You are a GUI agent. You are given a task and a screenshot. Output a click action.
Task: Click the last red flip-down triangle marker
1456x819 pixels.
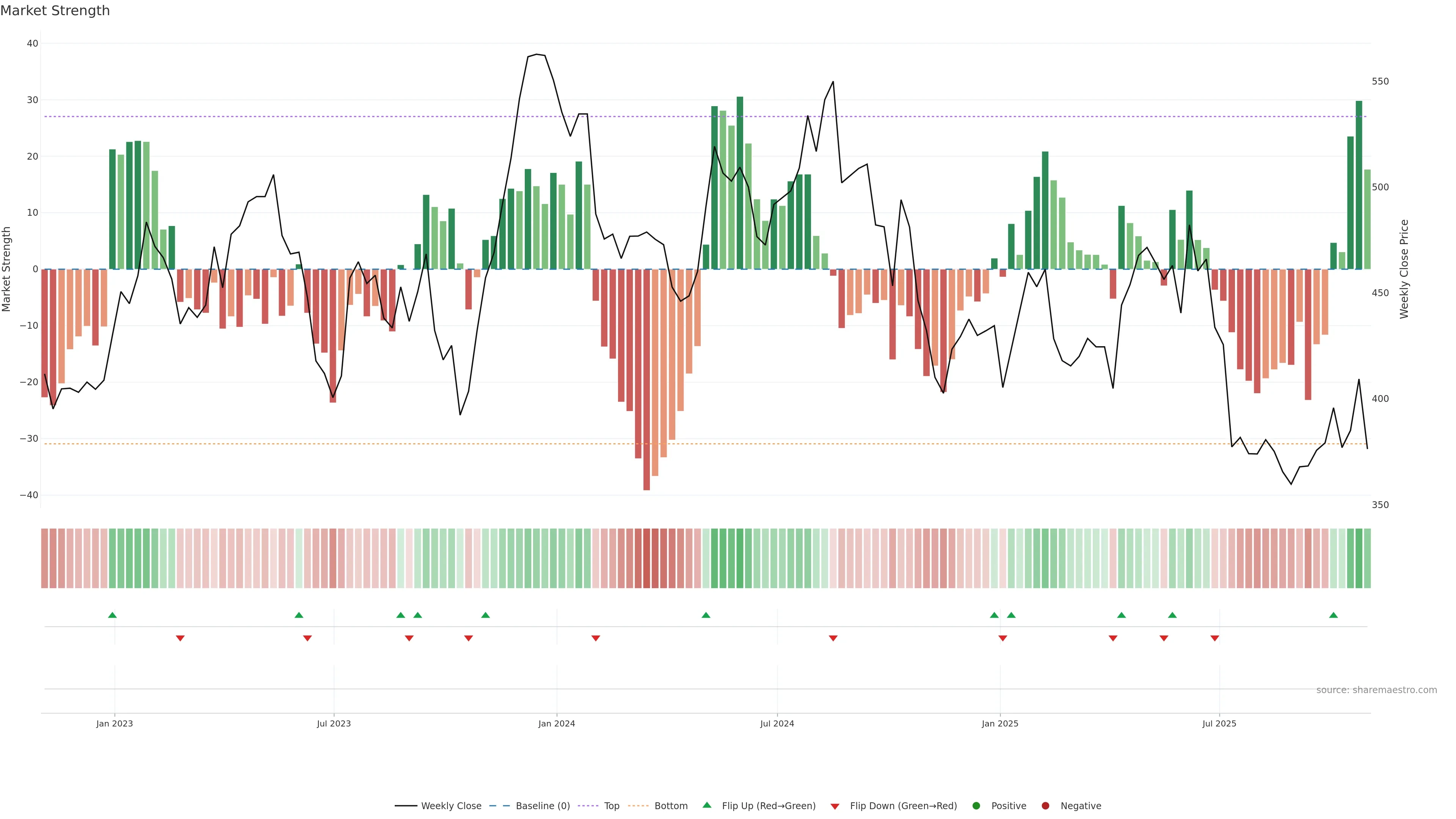(x=1214, y=638)
